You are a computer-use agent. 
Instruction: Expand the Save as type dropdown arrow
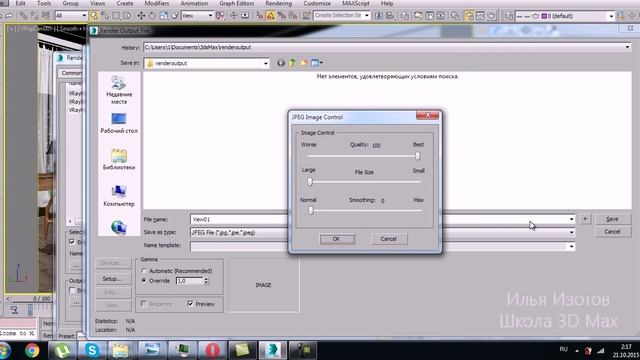tap(571, 233)
